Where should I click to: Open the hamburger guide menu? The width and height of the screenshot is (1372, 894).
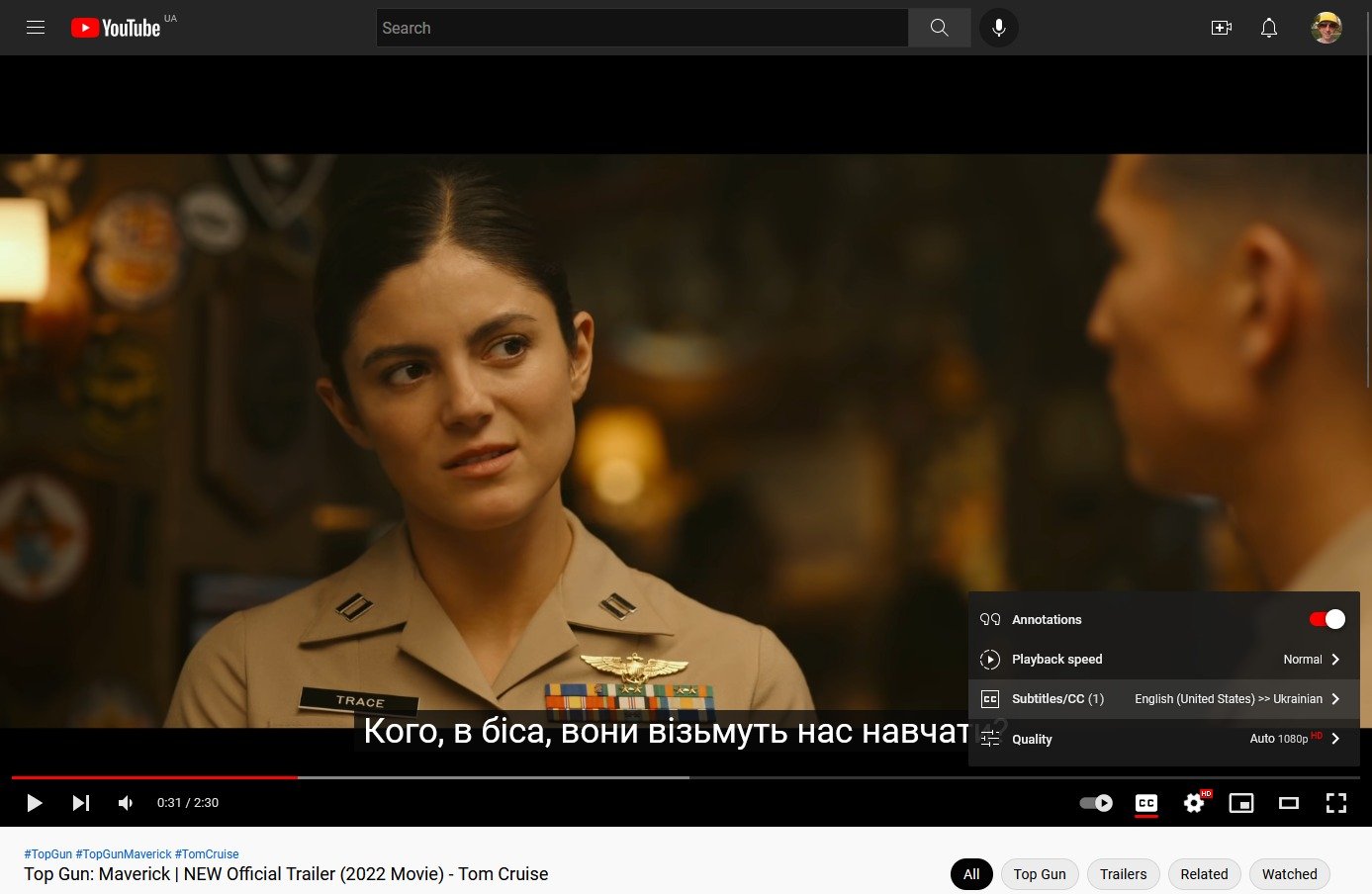click(36, 28)
